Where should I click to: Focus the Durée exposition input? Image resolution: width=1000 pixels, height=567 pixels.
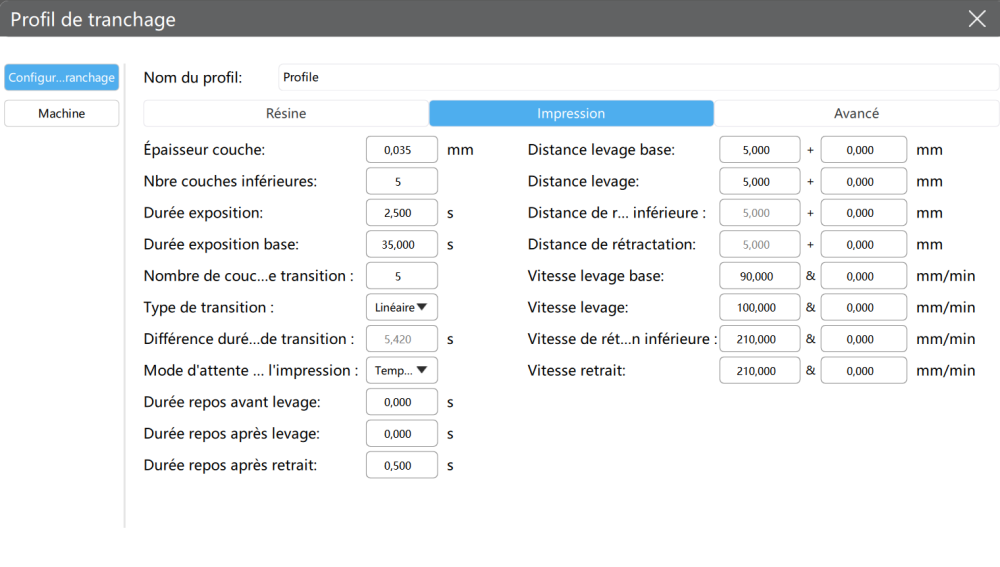point(402,212)
